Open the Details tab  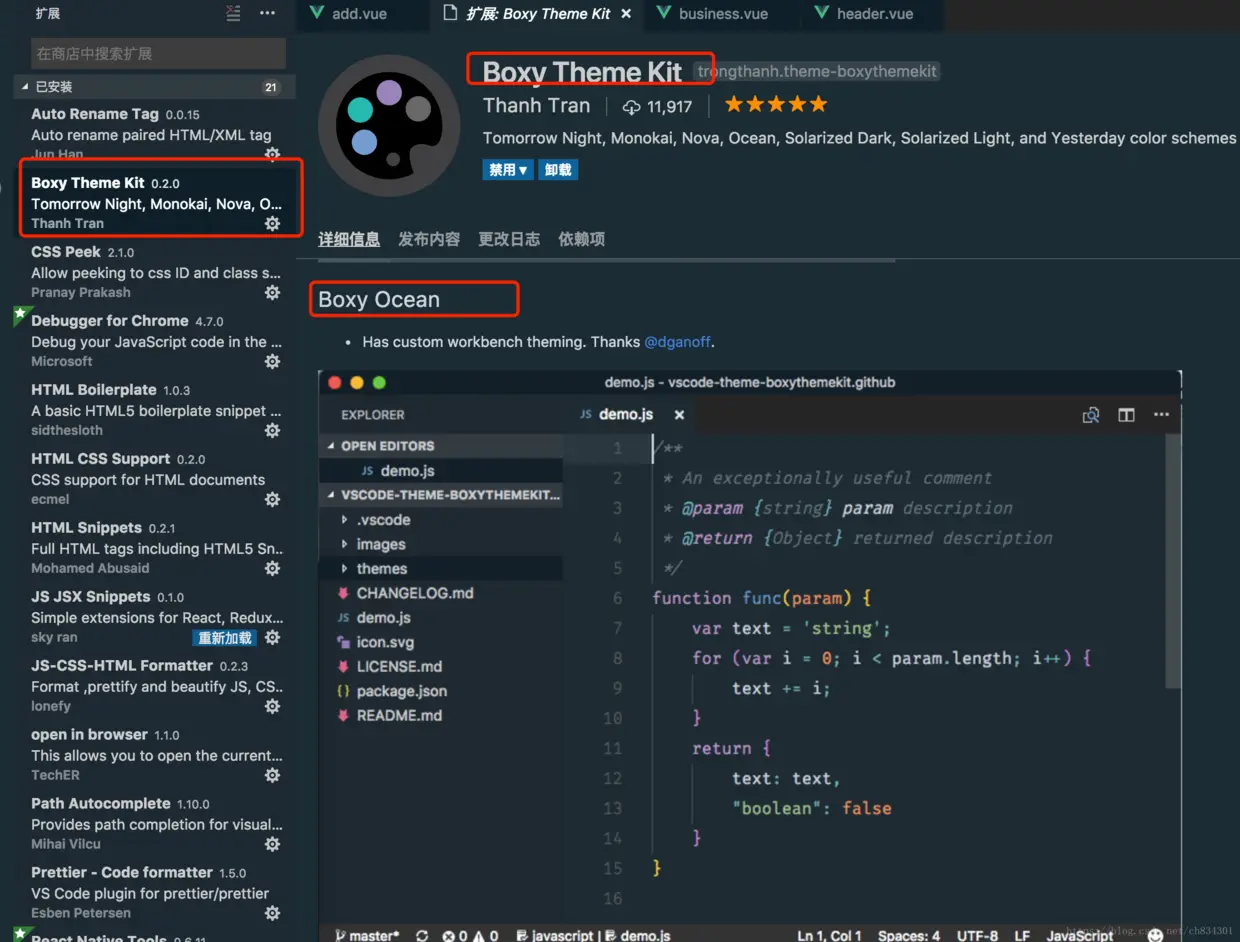pyautogui.click(x=349, y=239)
